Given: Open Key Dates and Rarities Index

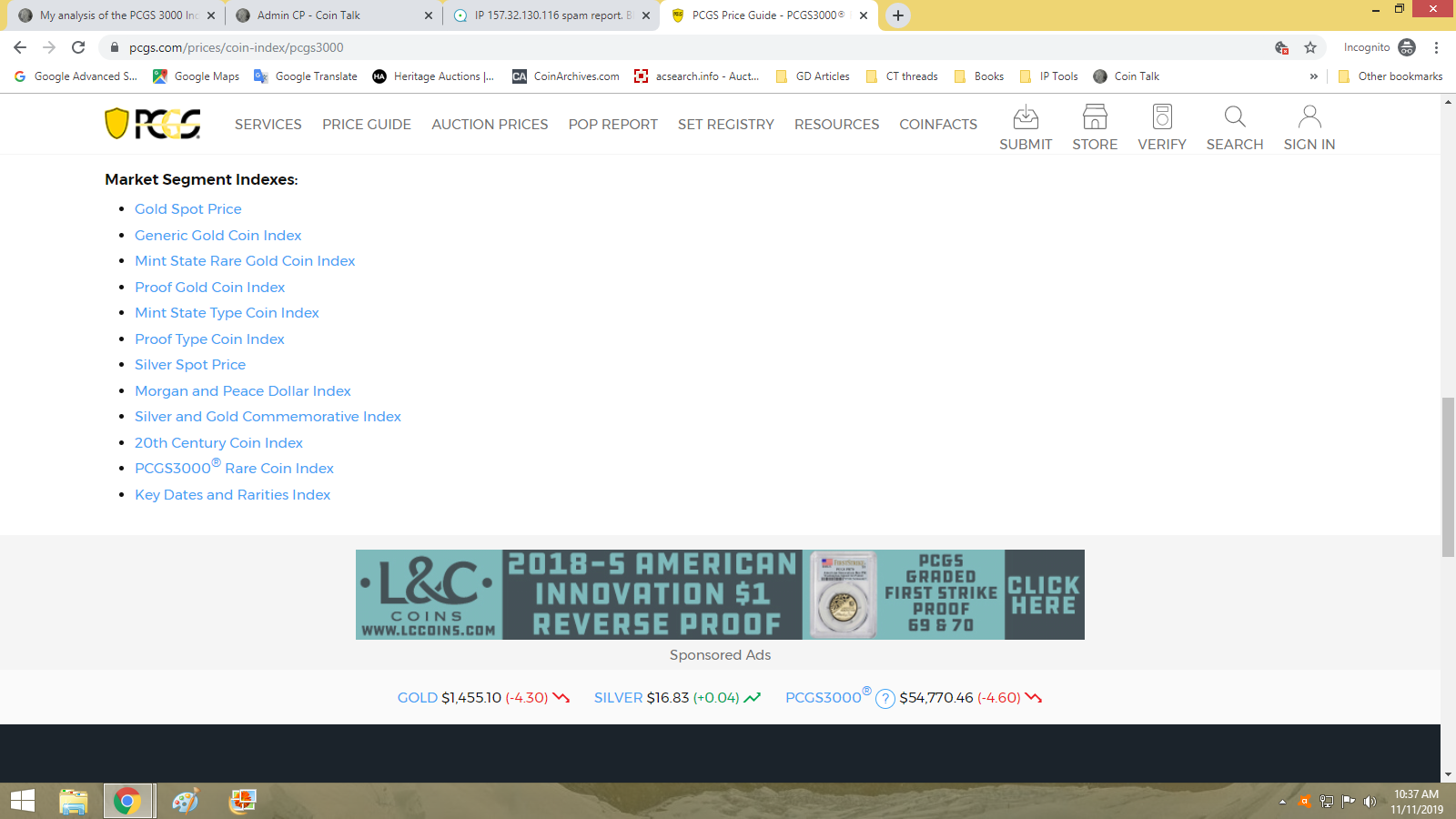Looking at the screenshot, I should pos(232,495).
